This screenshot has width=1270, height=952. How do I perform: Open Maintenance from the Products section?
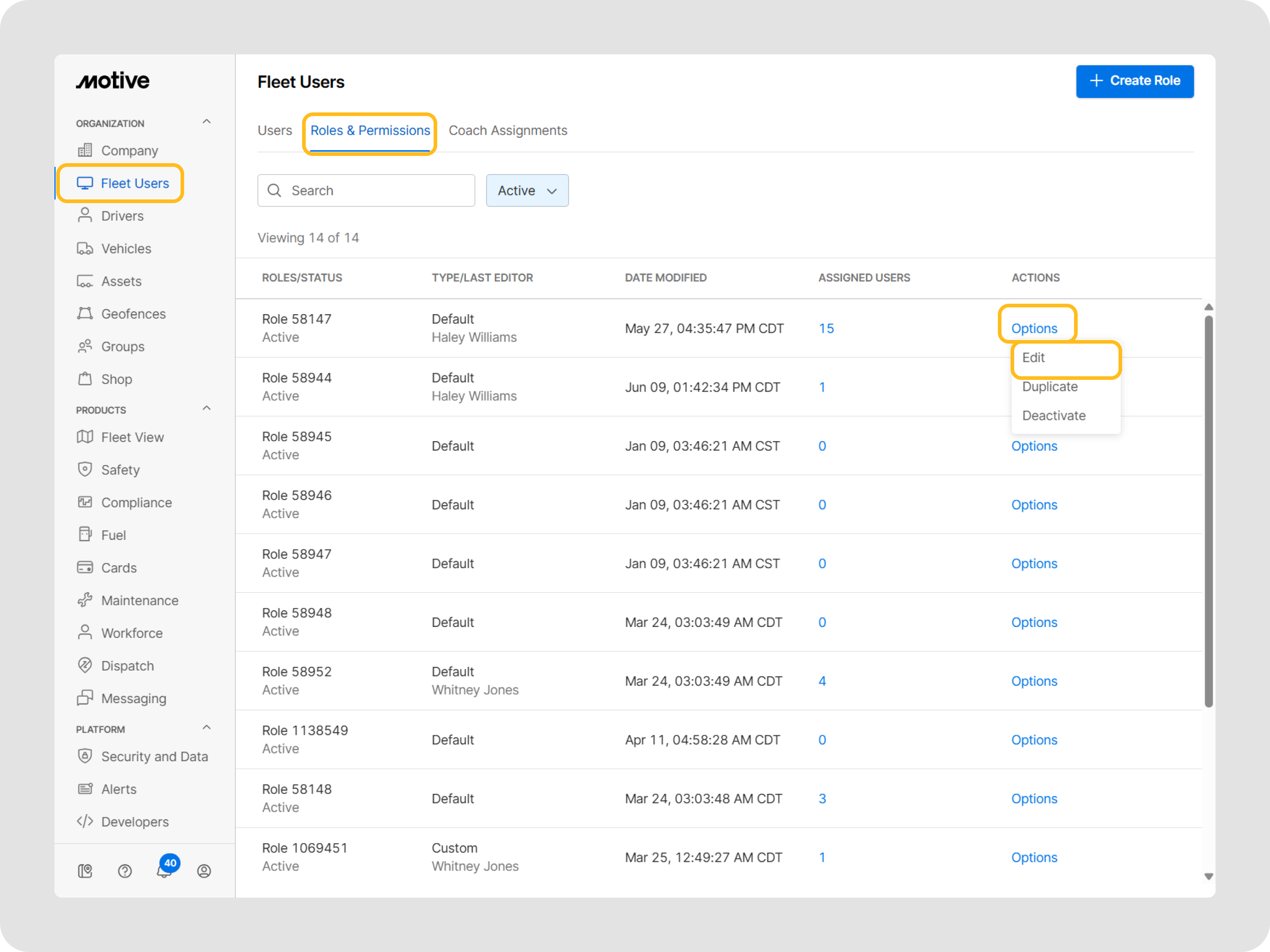(x=140, y=600)
